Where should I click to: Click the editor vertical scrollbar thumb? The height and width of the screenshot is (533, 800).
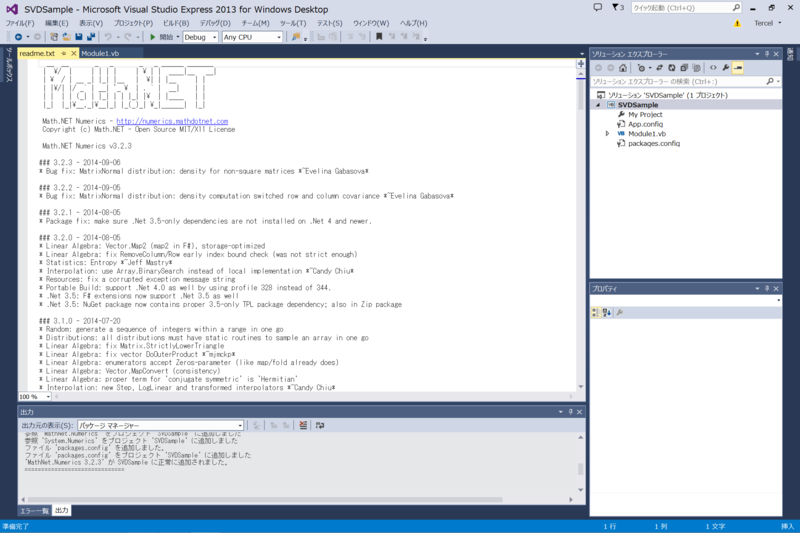coord(581,94)
